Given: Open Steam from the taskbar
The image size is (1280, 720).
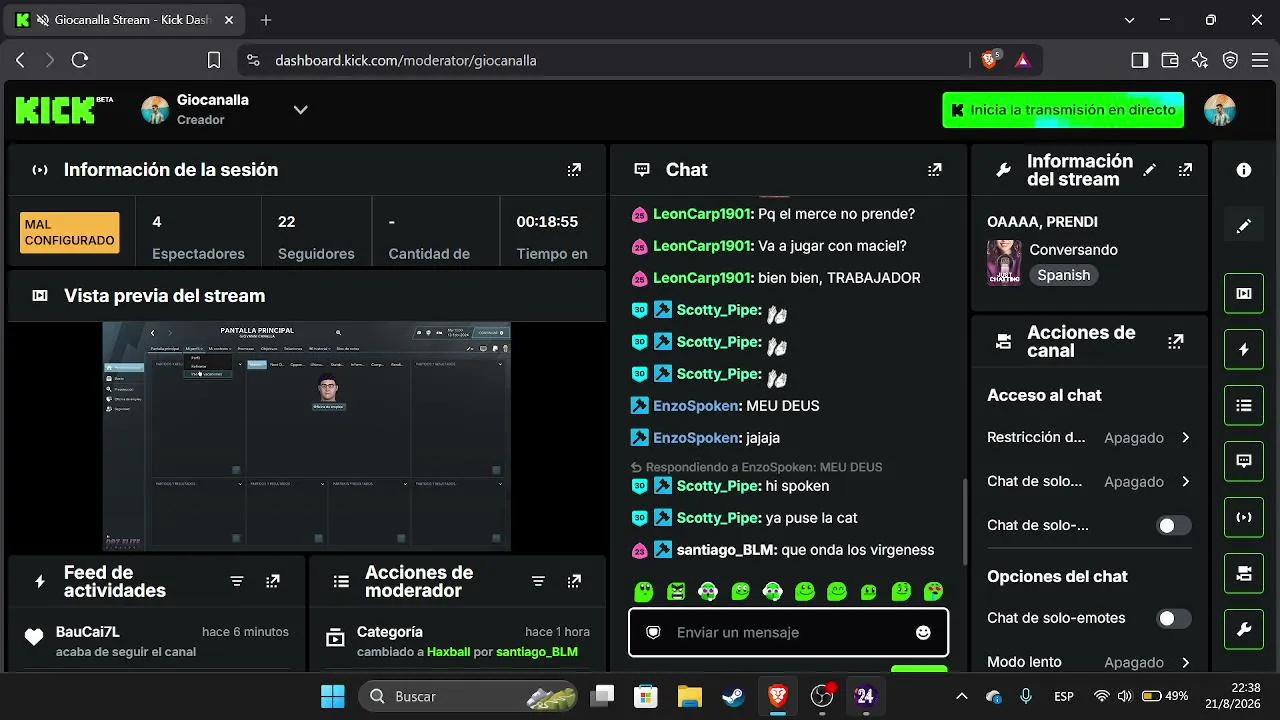Looking at the screenshot, I should (x=733, y=696).
